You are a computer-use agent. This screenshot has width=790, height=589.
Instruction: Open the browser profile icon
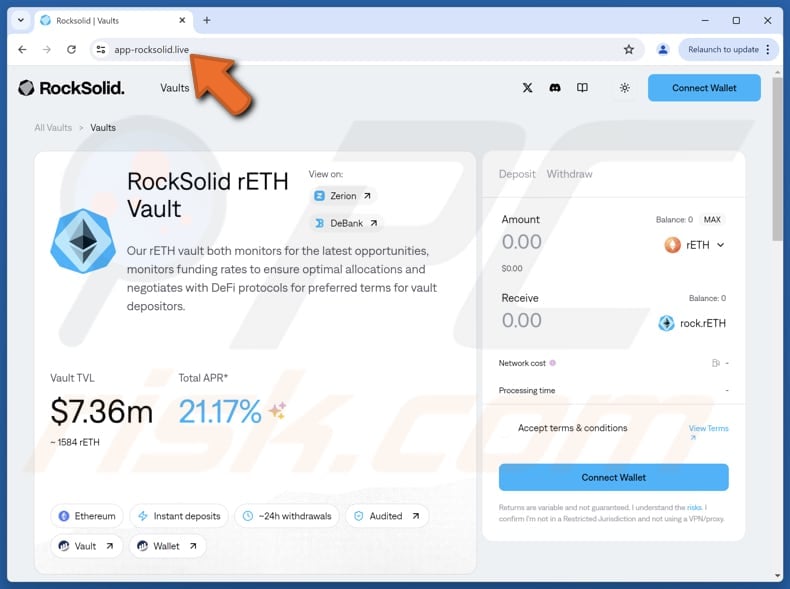[663, 49]
